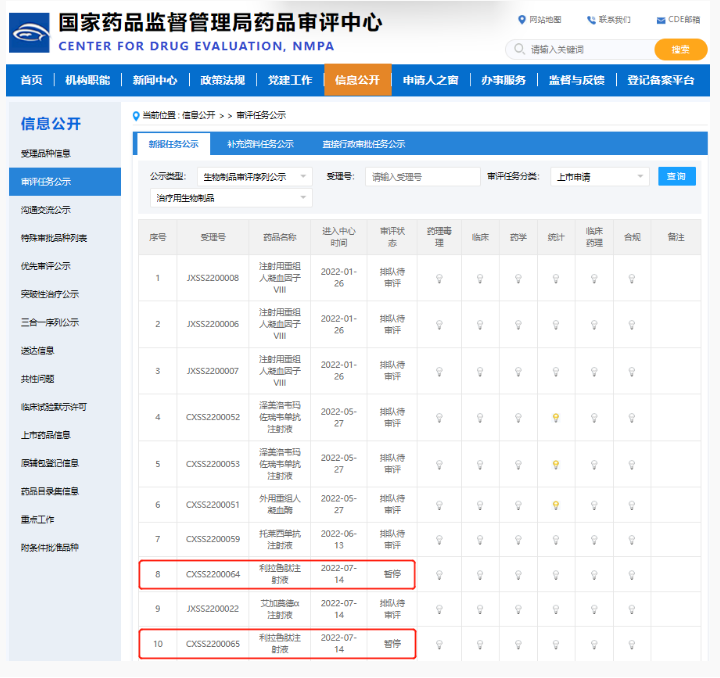The width and height of the screenshot is (720, 678).
Task: Click the 临床 bulb in row CXSS2200053
Action: point(480,465)
